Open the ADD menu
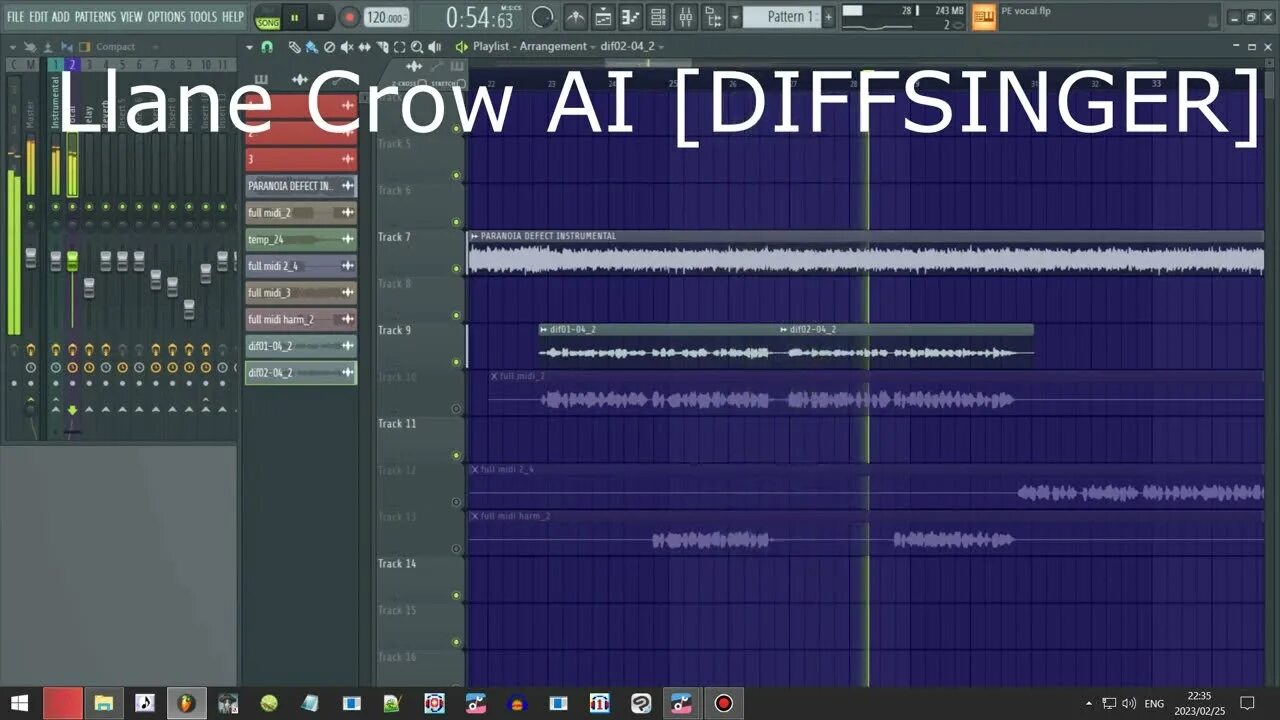Screen dimensions: 1280x720 [61, 17]
